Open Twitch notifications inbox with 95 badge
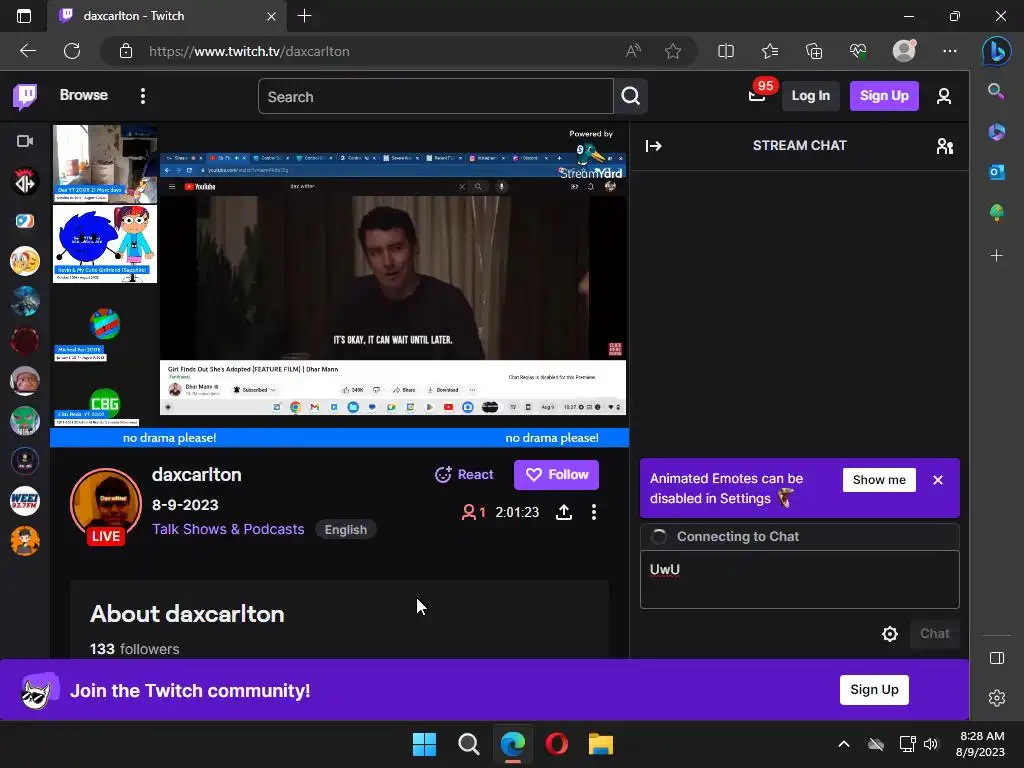 tap(758, 95)
